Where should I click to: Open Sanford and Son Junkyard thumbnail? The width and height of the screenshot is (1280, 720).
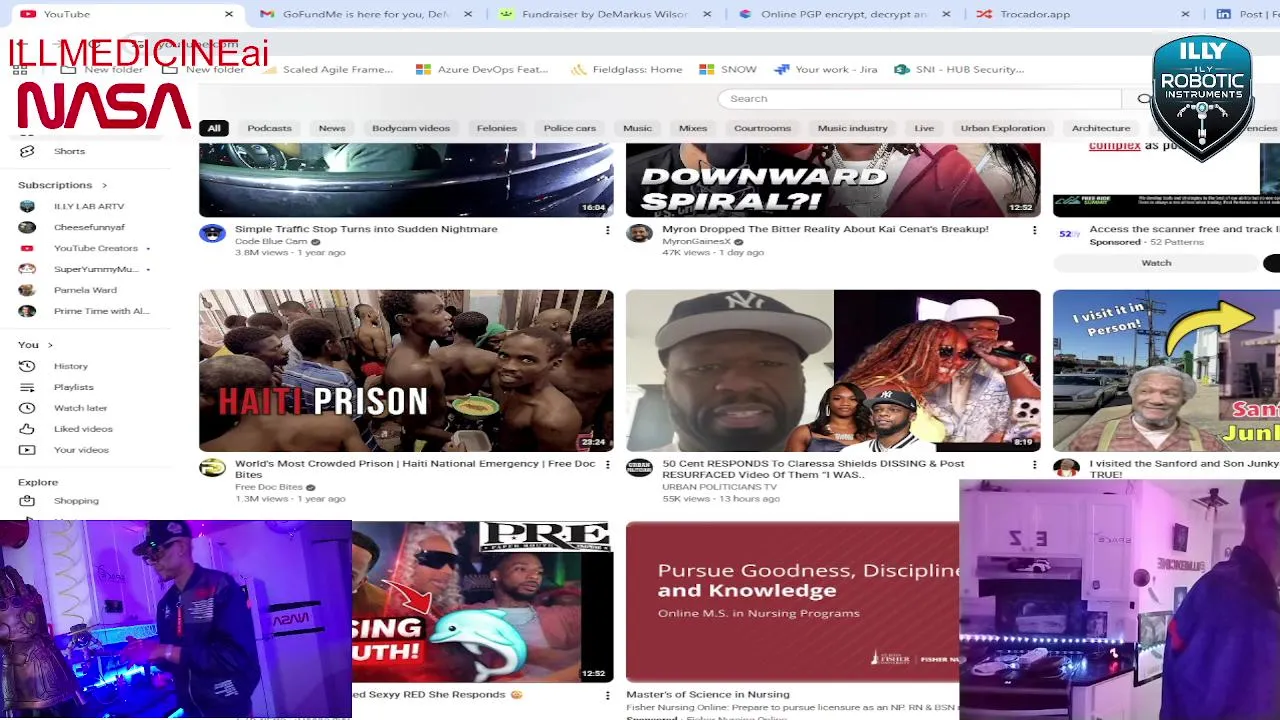[1166, 370]
